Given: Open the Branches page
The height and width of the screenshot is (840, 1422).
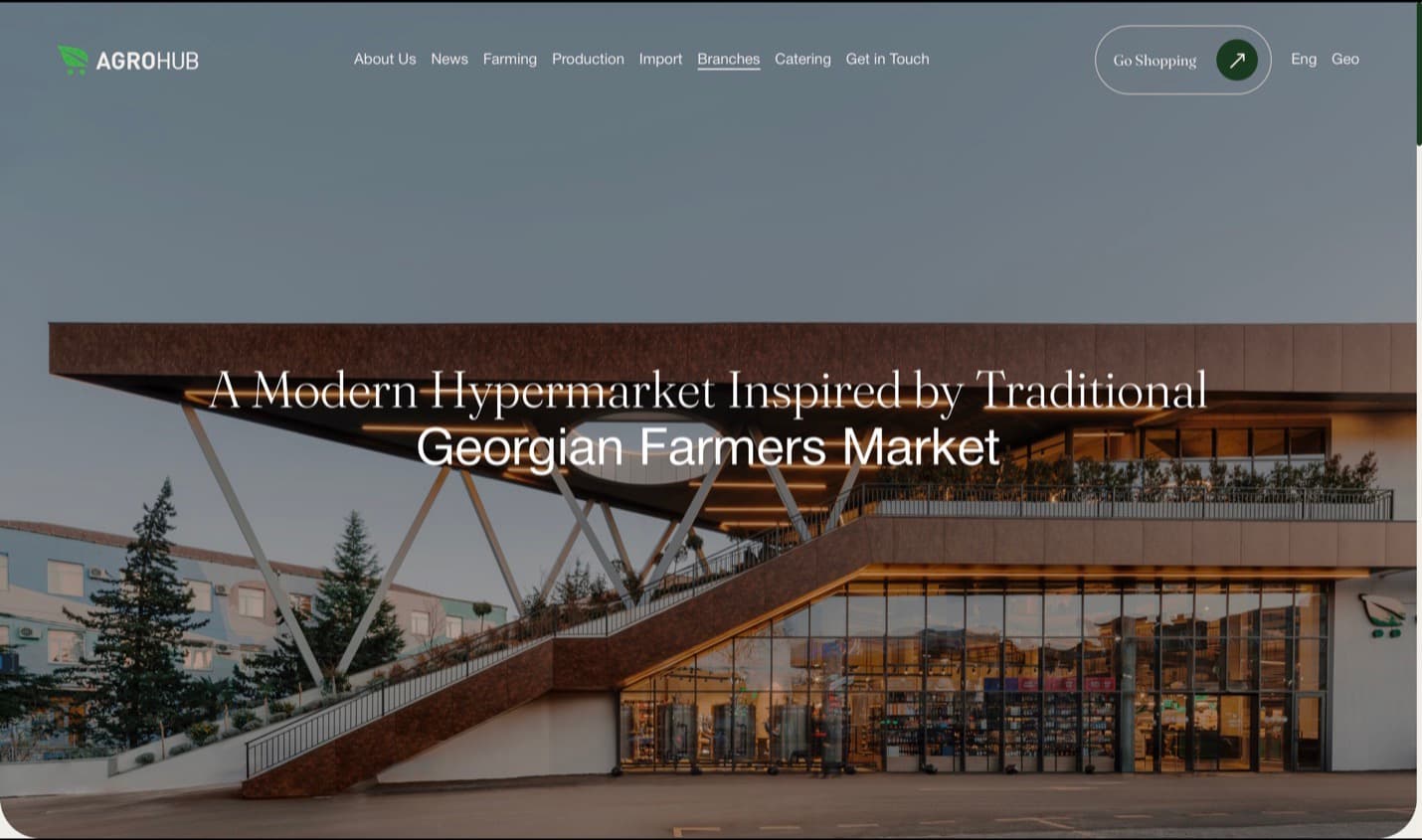Looking at the screenshot, I should (729, 60).
